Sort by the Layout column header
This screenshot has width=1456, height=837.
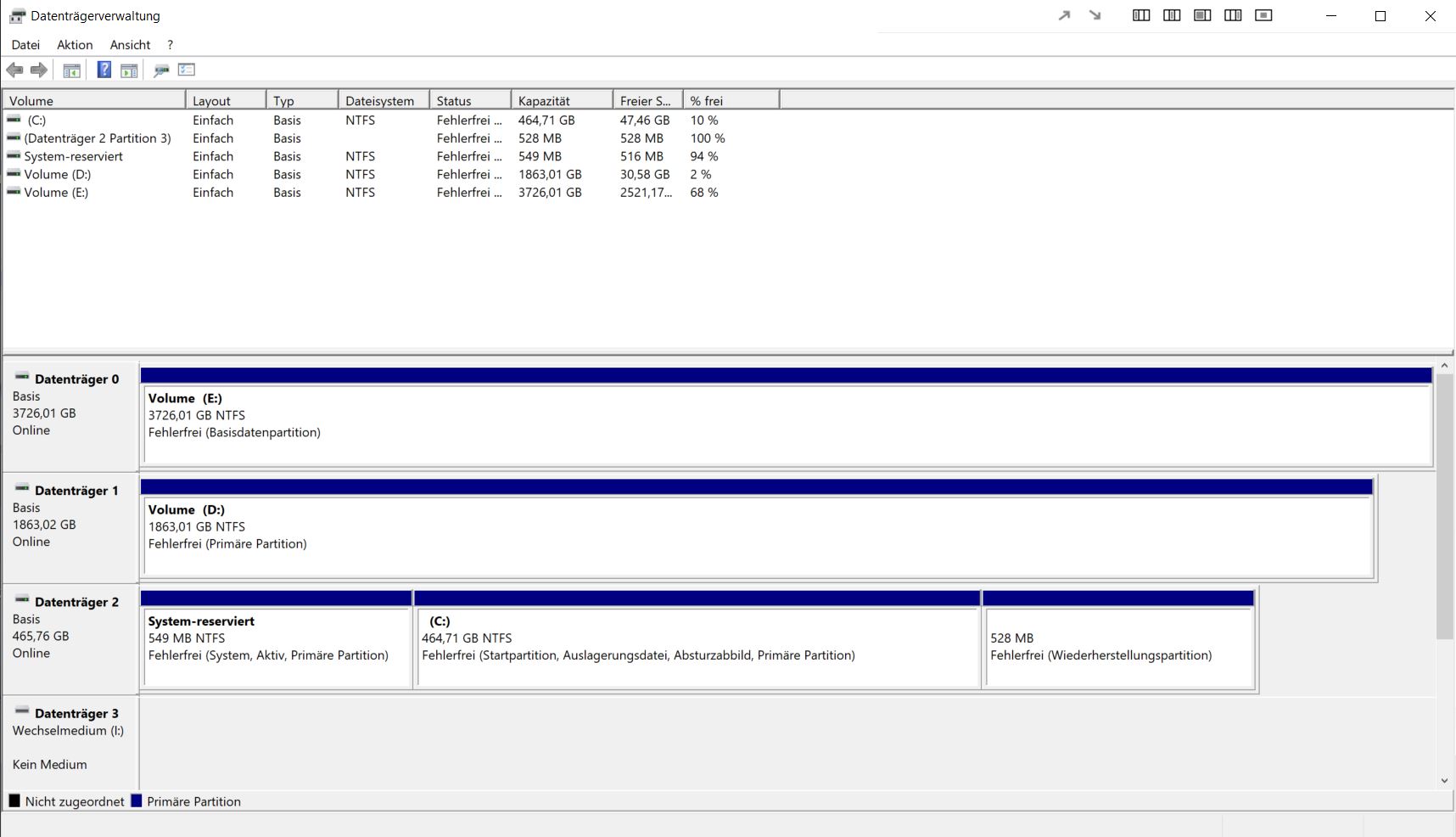point(226,100)
